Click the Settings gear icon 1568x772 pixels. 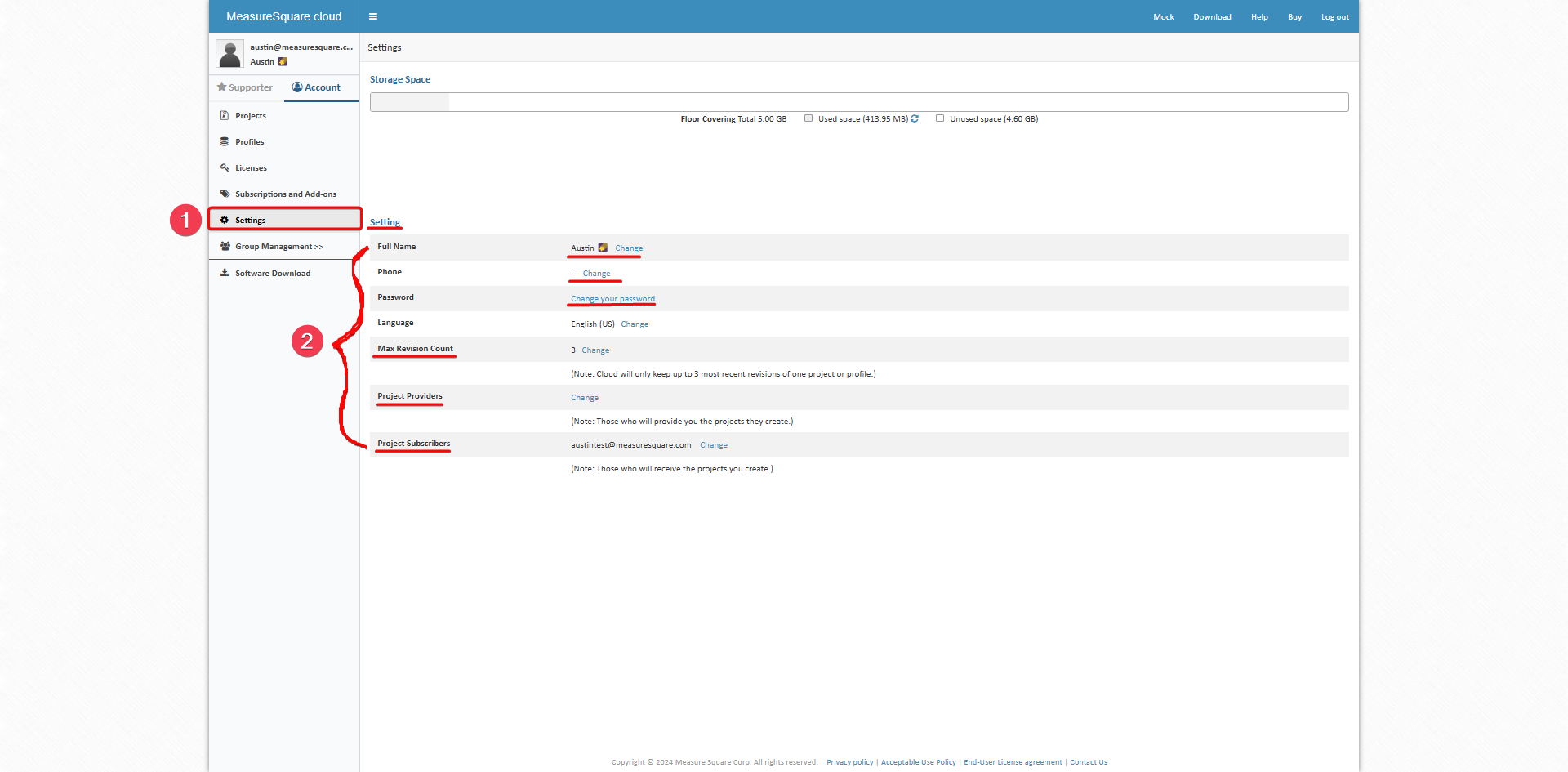225,220
